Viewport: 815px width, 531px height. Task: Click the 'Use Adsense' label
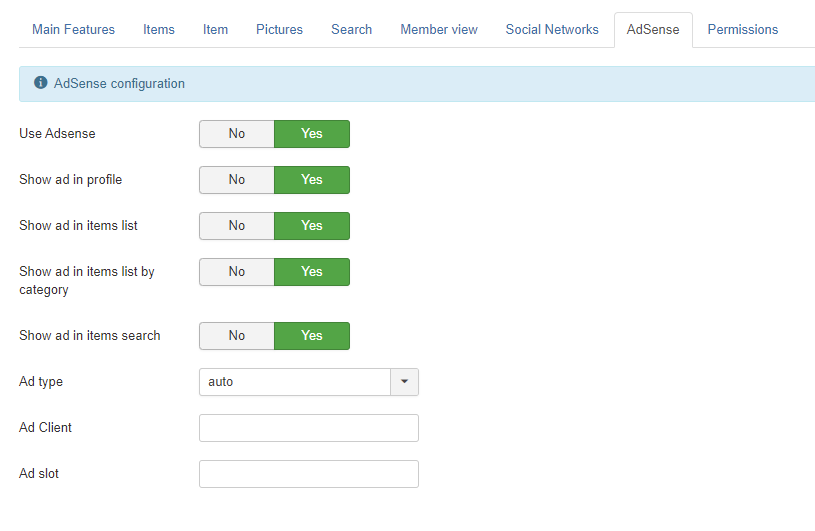pyautogui.click(x=57, y=134)
